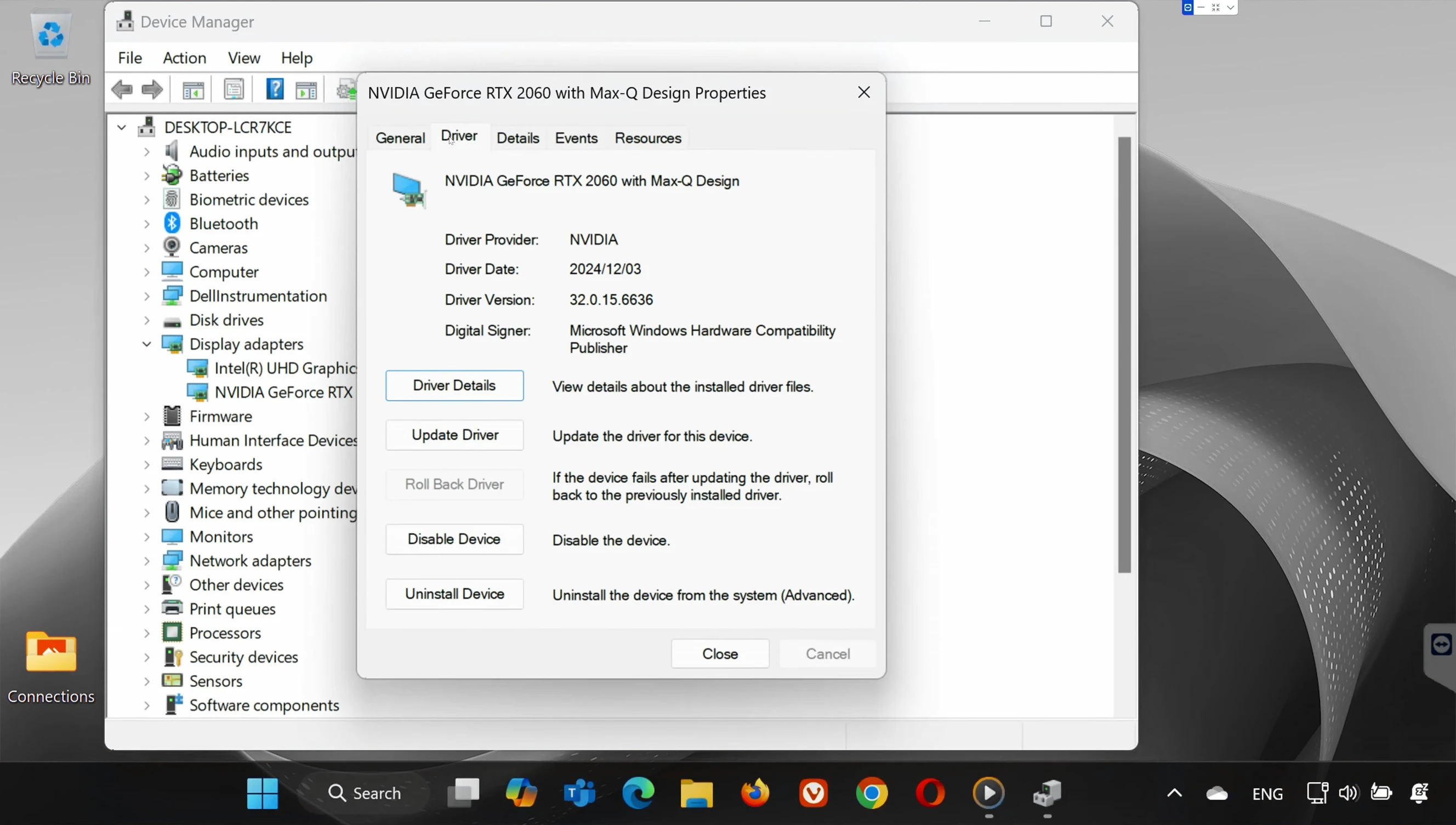Click the OneDrive cloud tray icon
1456x825 pixels.
pos(1217,793)
